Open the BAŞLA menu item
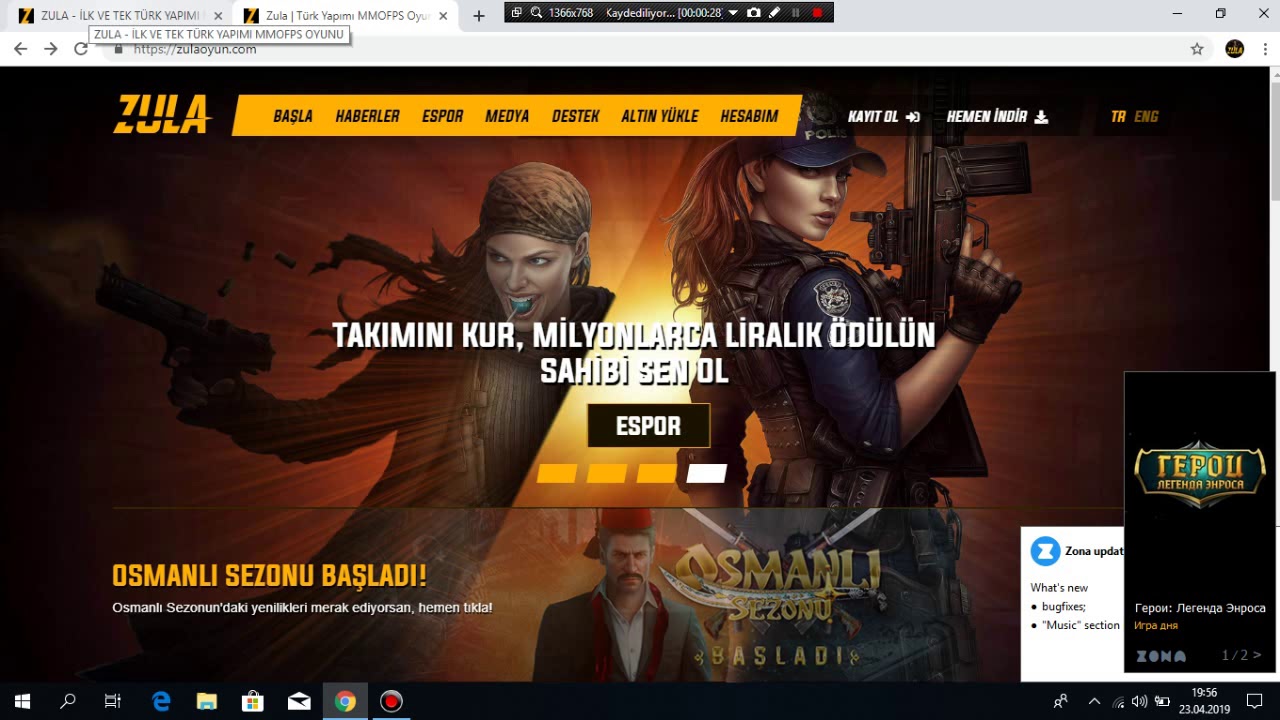Image resolution: width=1280 pixels, height=720 pixels. point(293,116)
